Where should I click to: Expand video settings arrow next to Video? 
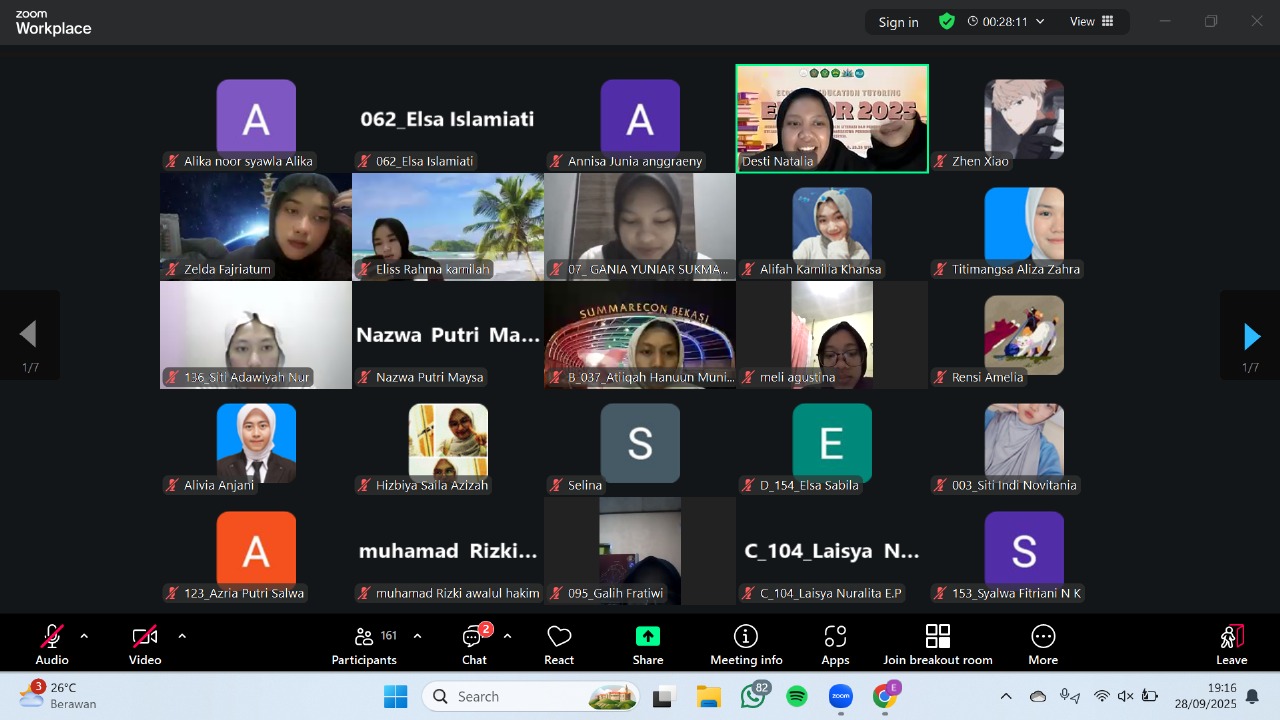click(182, 636)
